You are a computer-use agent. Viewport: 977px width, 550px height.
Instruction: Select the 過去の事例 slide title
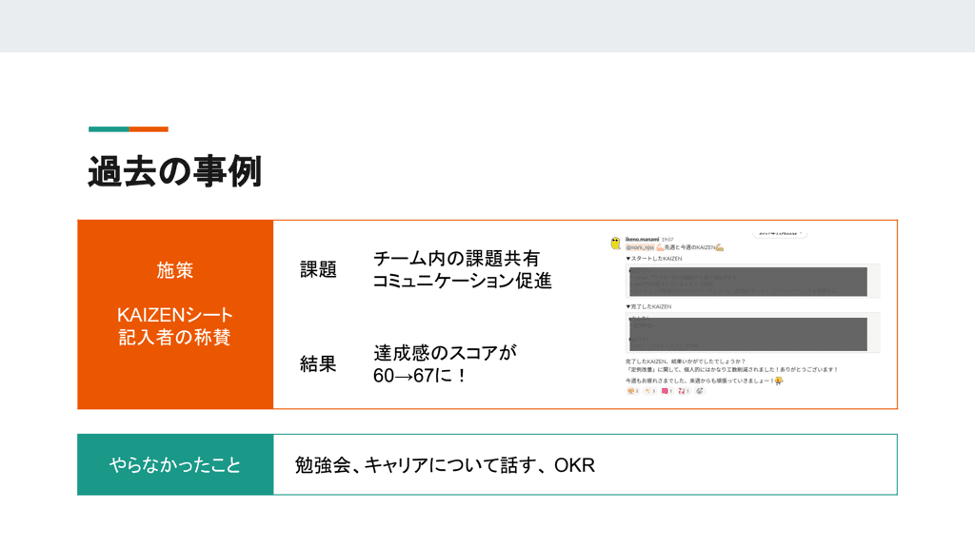tap(175, 171)
